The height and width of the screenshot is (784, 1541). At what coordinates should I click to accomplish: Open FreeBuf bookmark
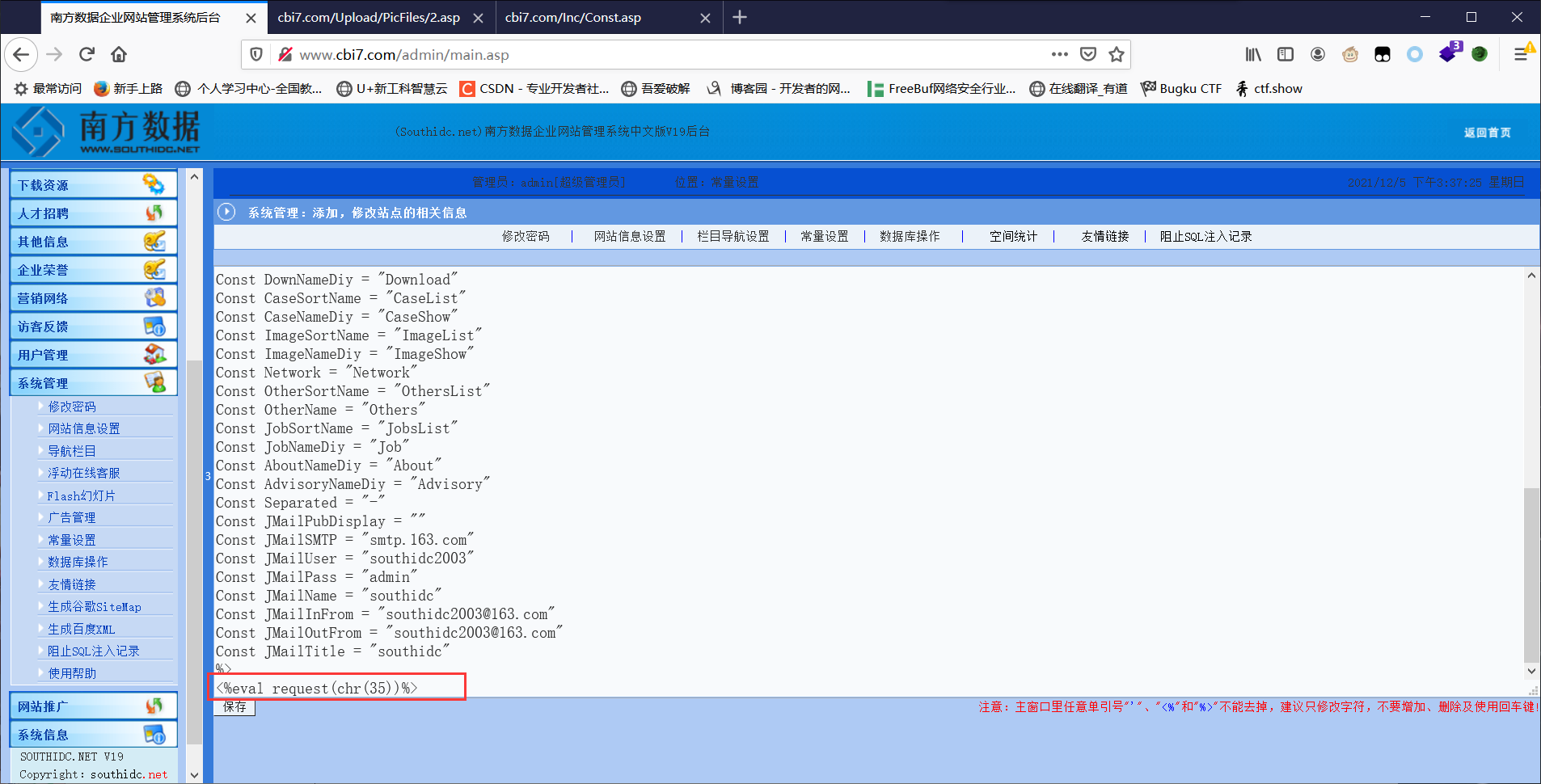click(941, 89)
